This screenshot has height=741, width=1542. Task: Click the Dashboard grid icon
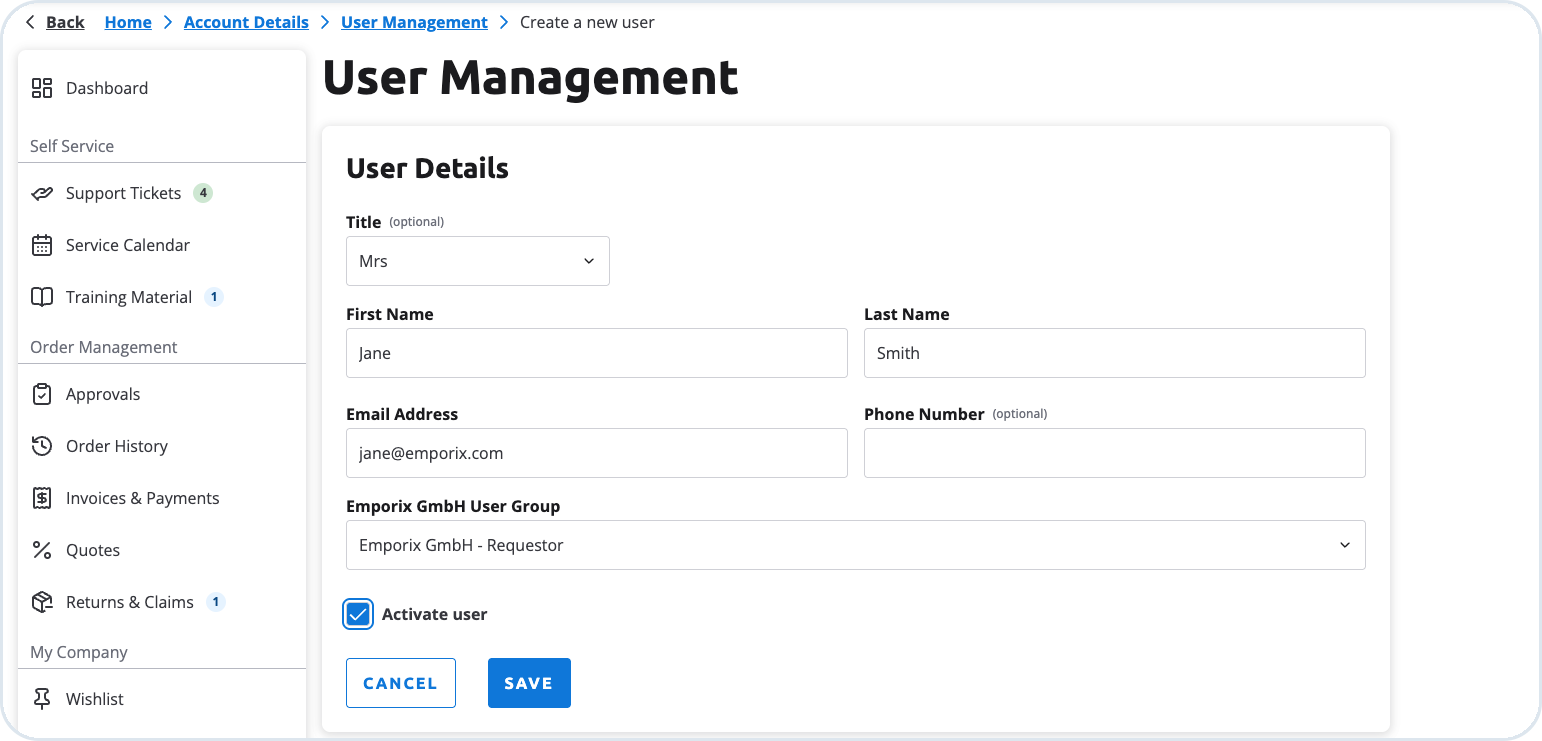point(42,88)
